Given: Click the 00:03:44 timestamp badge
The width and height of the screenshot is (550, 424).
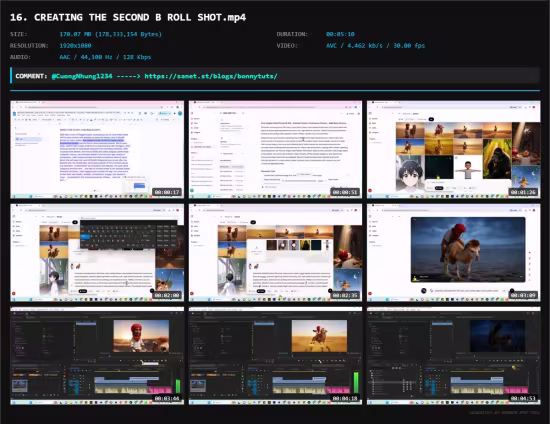Looking at the screenshot, I should pos(167,398).
